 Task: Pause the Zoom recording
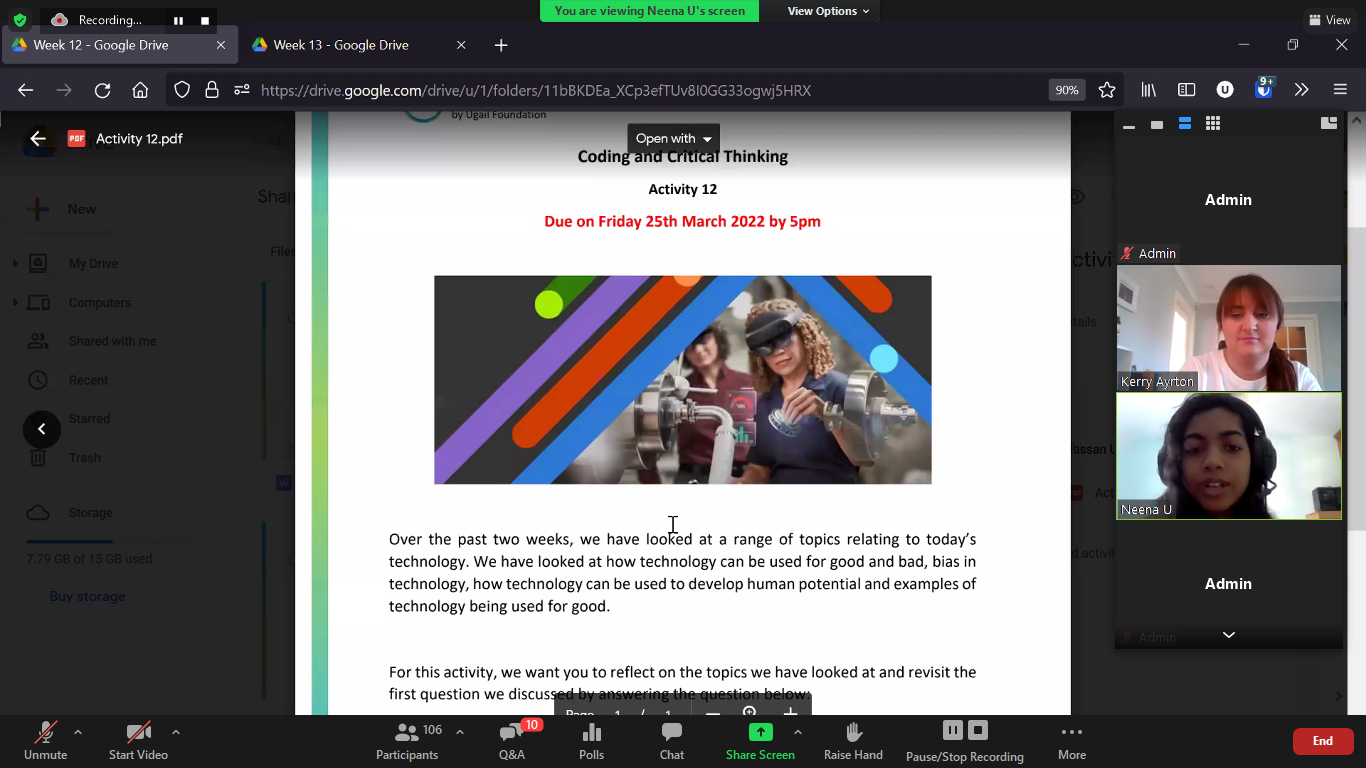952,731
